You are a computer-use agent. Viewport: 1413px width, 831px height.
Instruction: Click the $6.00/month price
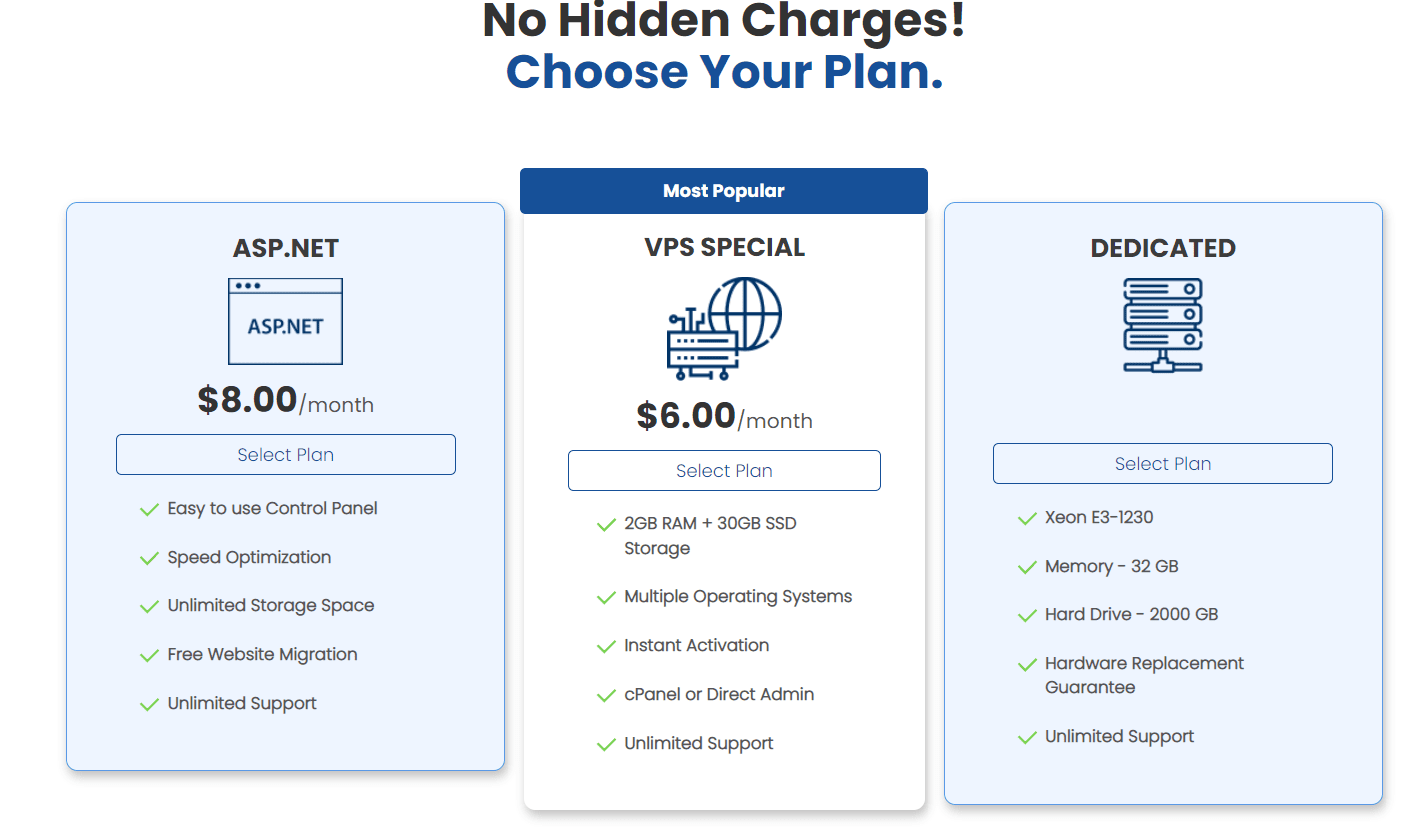pyautogui.click(x=724, y=417)
